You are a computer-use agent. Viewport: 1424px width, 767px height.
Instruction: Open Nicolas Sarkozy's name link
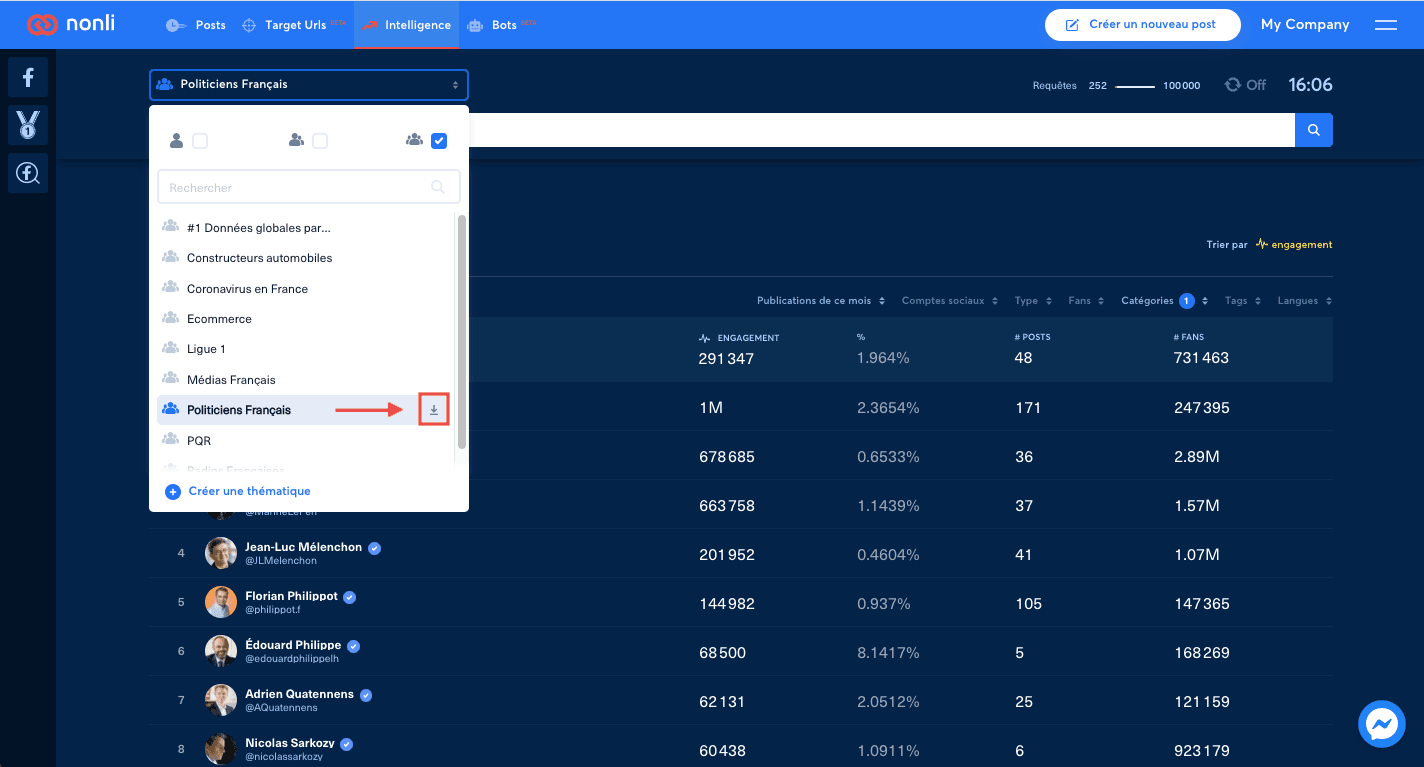pos(290,743)
